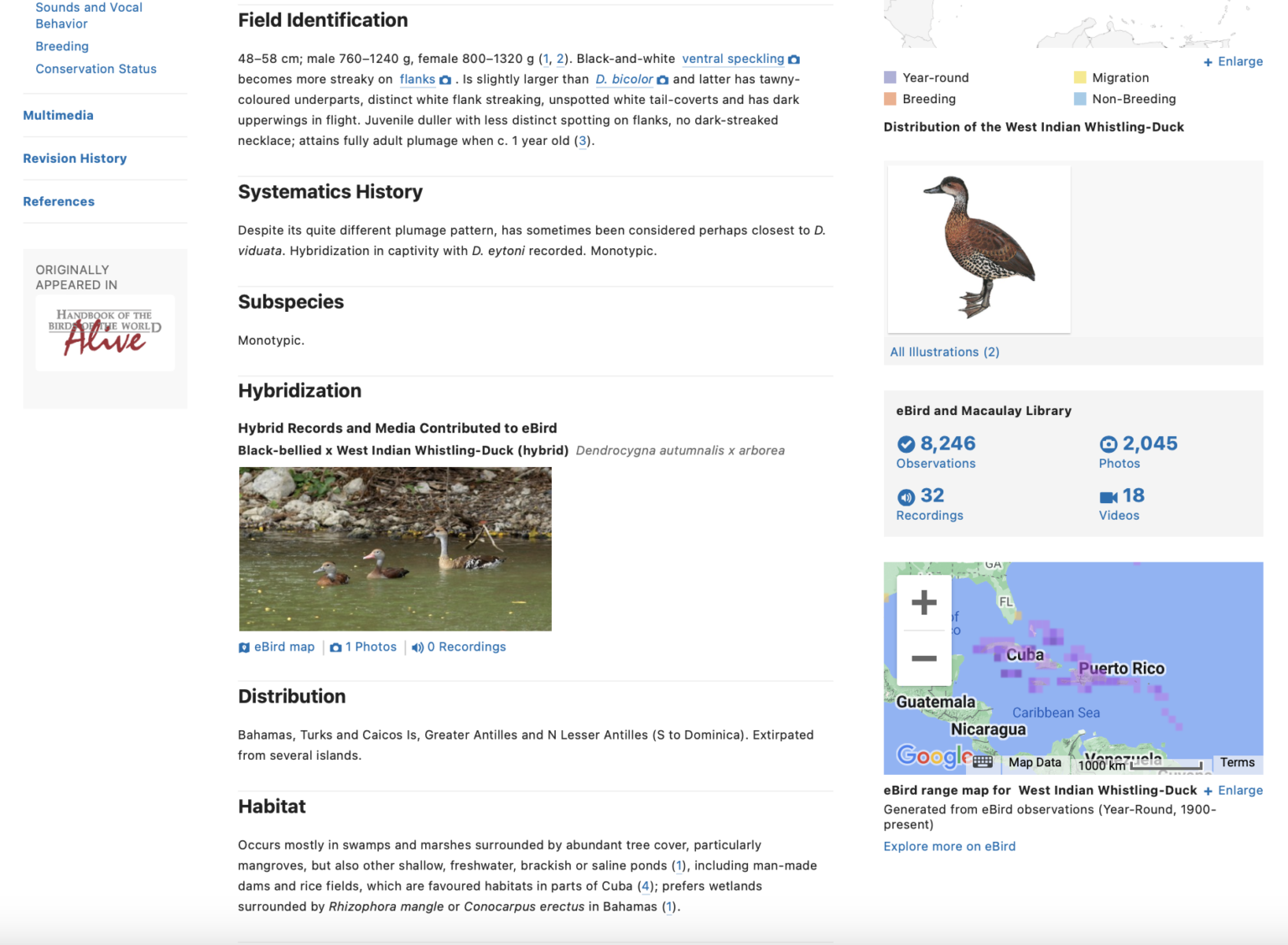
Task: Open Multimedia section in sidebar
Action: click(58, 116)
